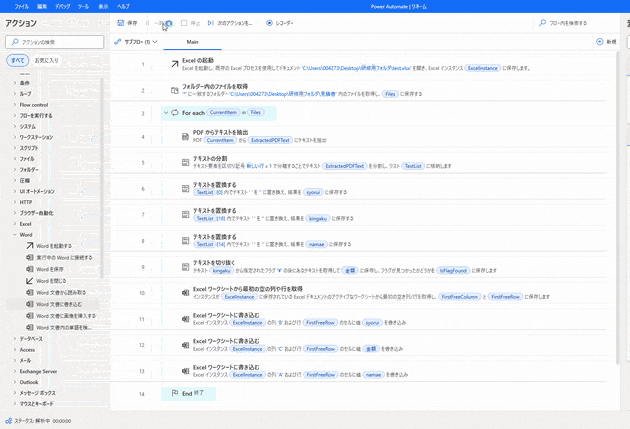The height and width of the screenshot is (429, 630).
Task: Collapse the Word action group
Action: (x=15, y=235)
